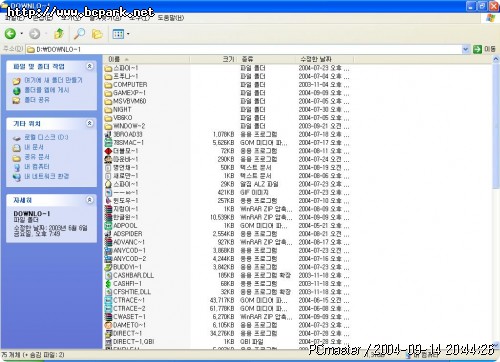
Task: Select the DIRECT~1.QBI file icon
Action: [108, 342]
